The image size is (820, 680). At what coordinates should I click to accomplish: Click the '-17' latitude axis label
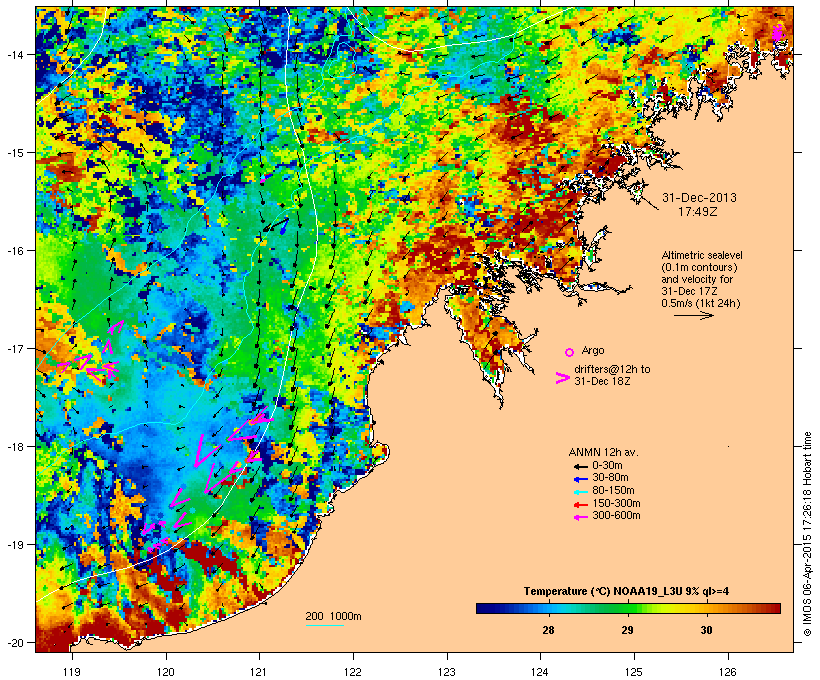pos(14,348)
